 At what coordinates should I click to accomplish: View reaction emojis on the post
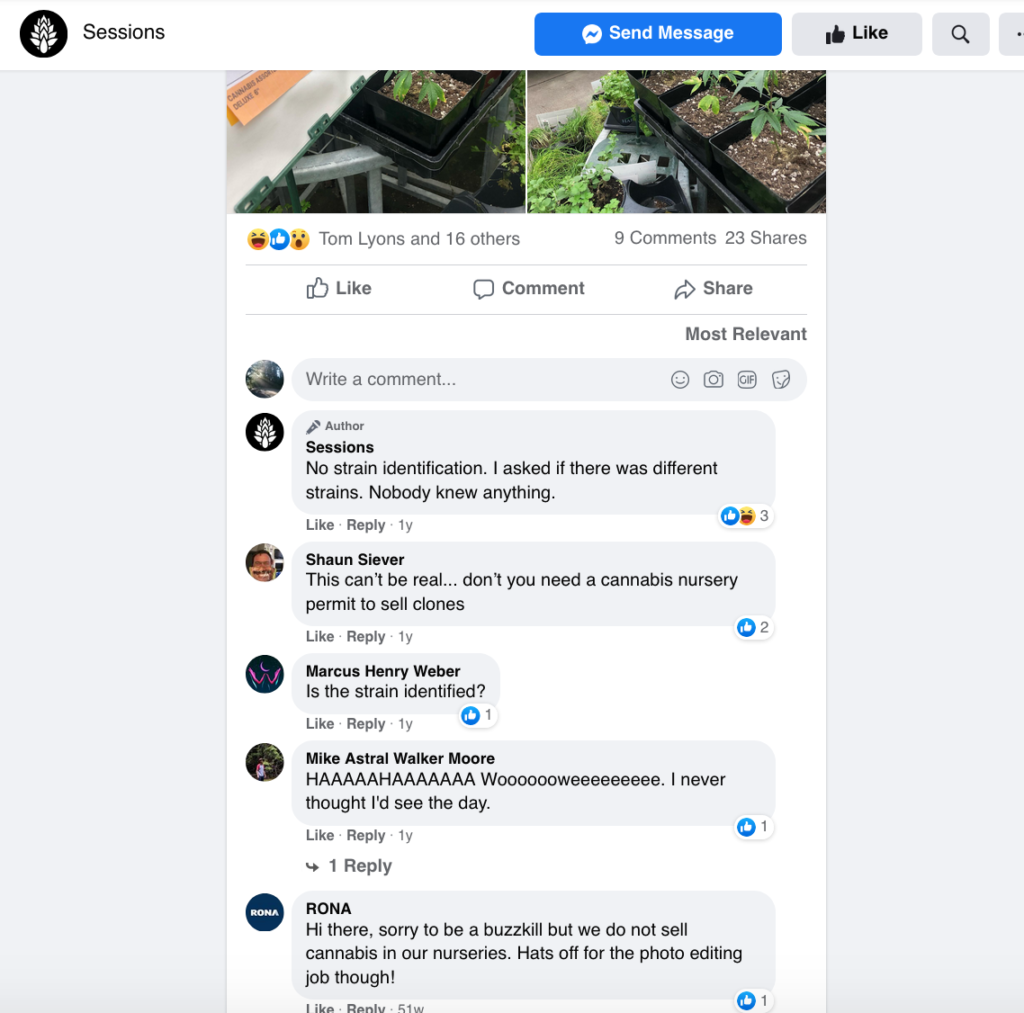[x=278, y=239]
